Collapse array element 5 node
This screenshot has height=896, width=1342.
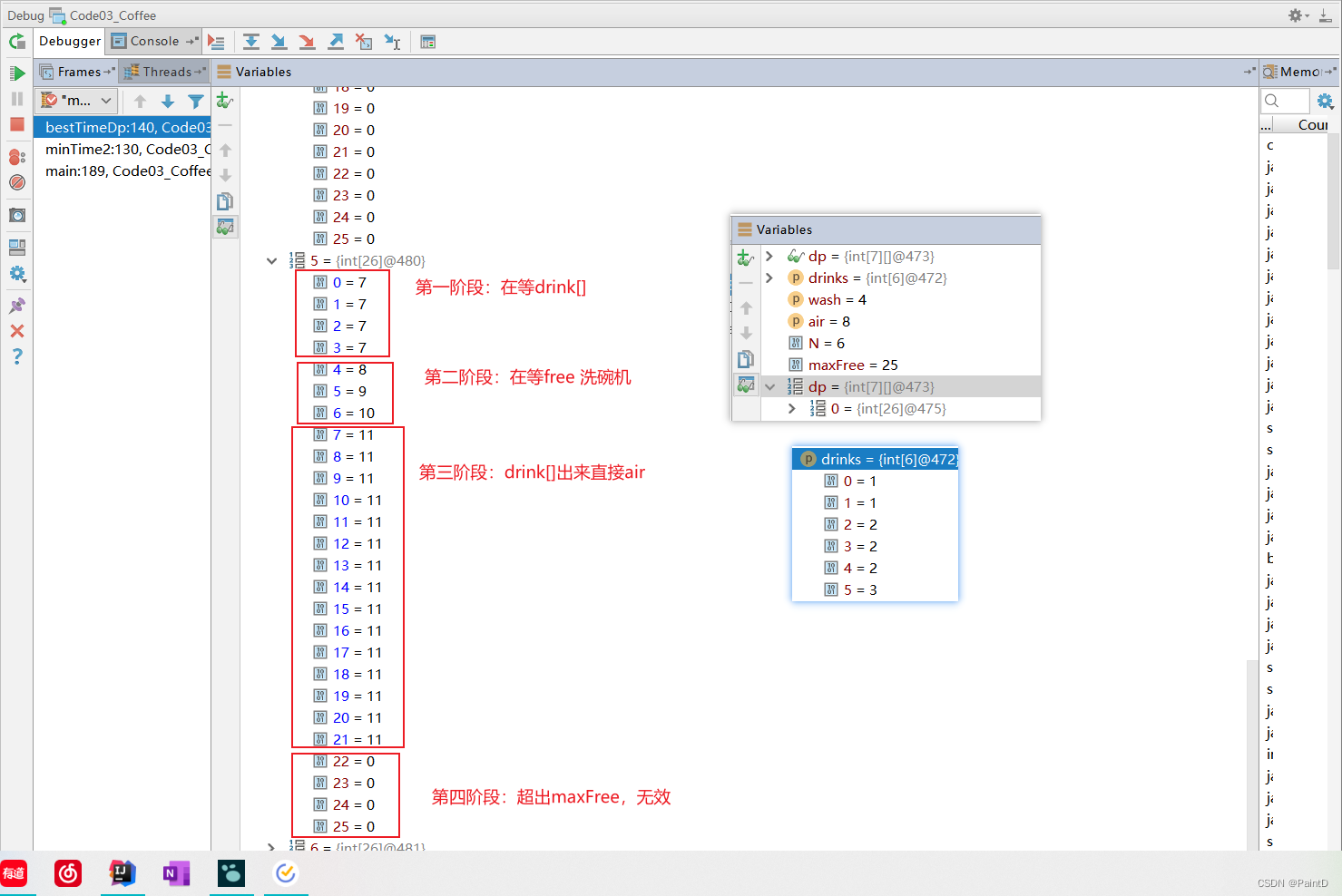coord(271,260)
